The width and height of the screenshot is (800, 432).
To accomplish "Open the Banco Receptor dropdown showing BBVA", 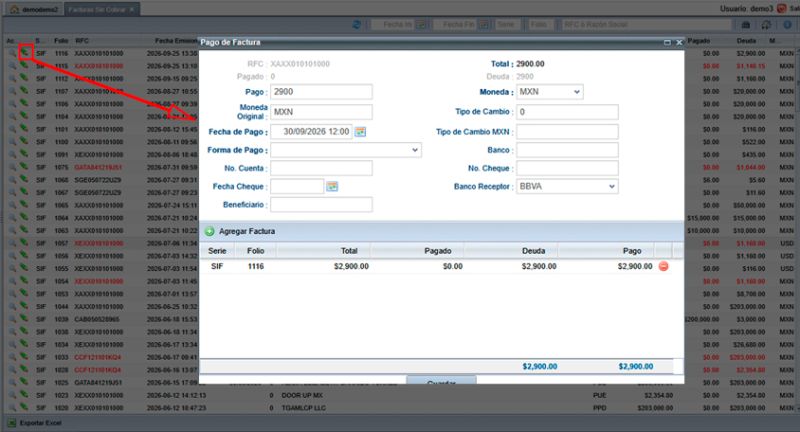I will (x=612, y=187).
